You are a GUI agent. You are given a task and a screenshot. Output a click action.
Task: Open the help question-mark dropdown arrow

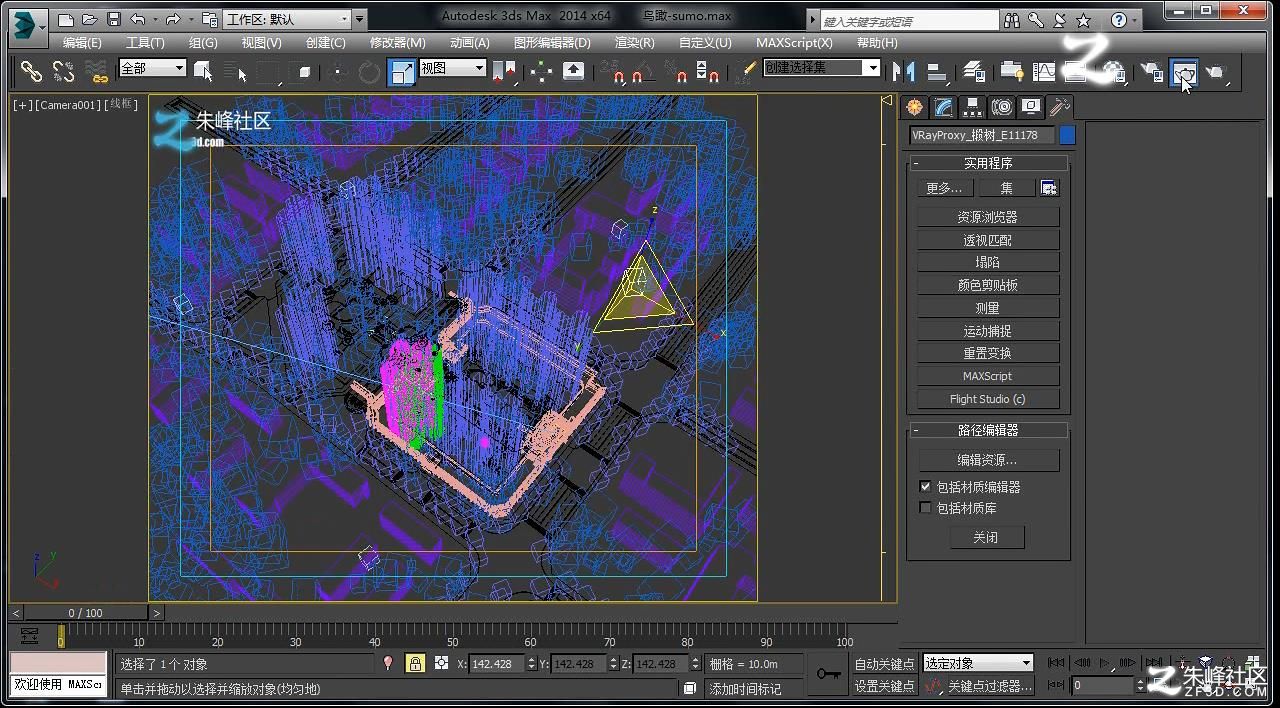(x=1134, y=20)
